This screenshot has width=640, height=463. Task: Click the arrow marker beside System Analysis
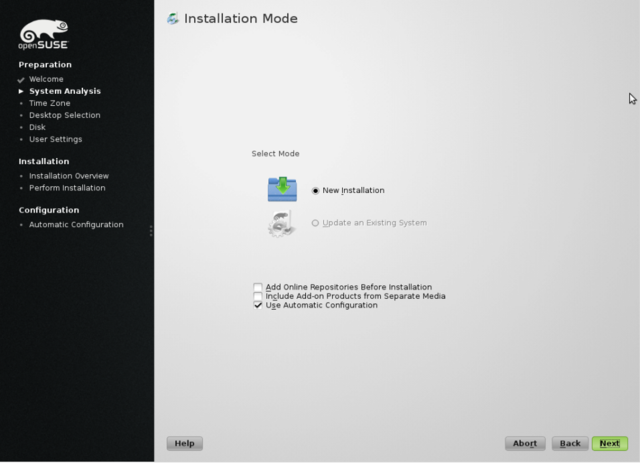pos(21,91)
